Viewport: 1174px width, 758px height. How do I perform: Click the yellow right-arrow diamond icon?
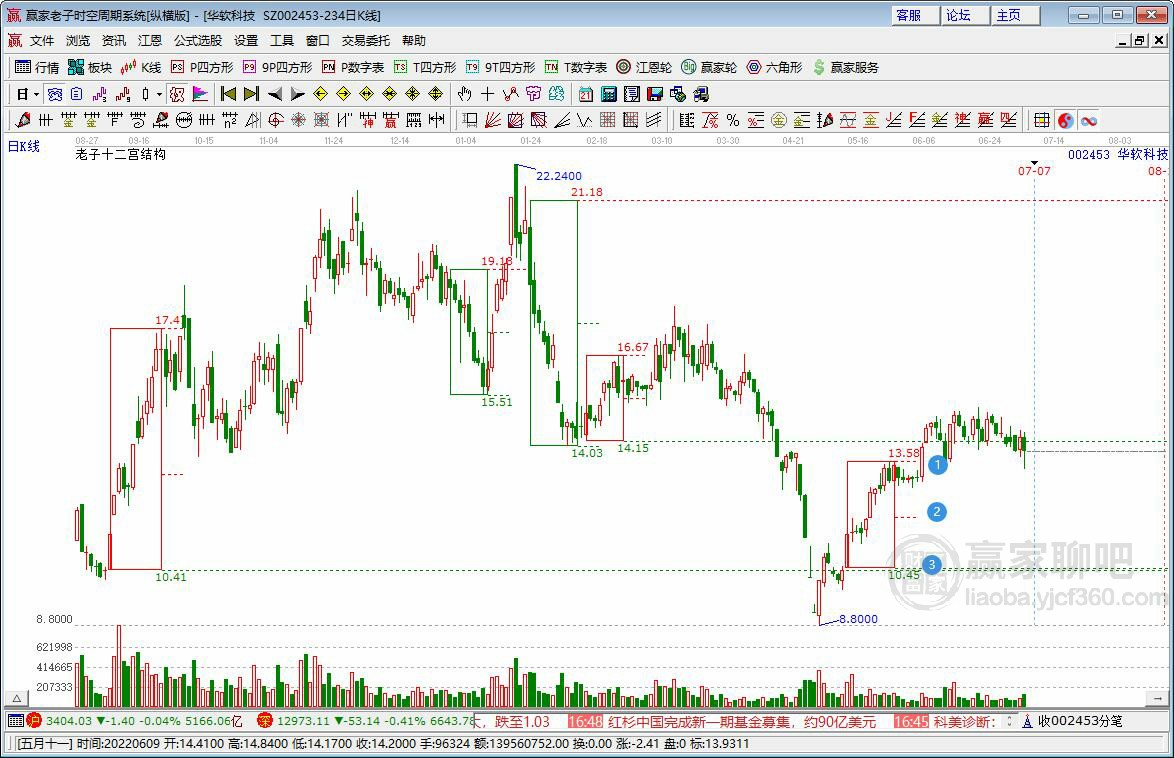(344, 94)
